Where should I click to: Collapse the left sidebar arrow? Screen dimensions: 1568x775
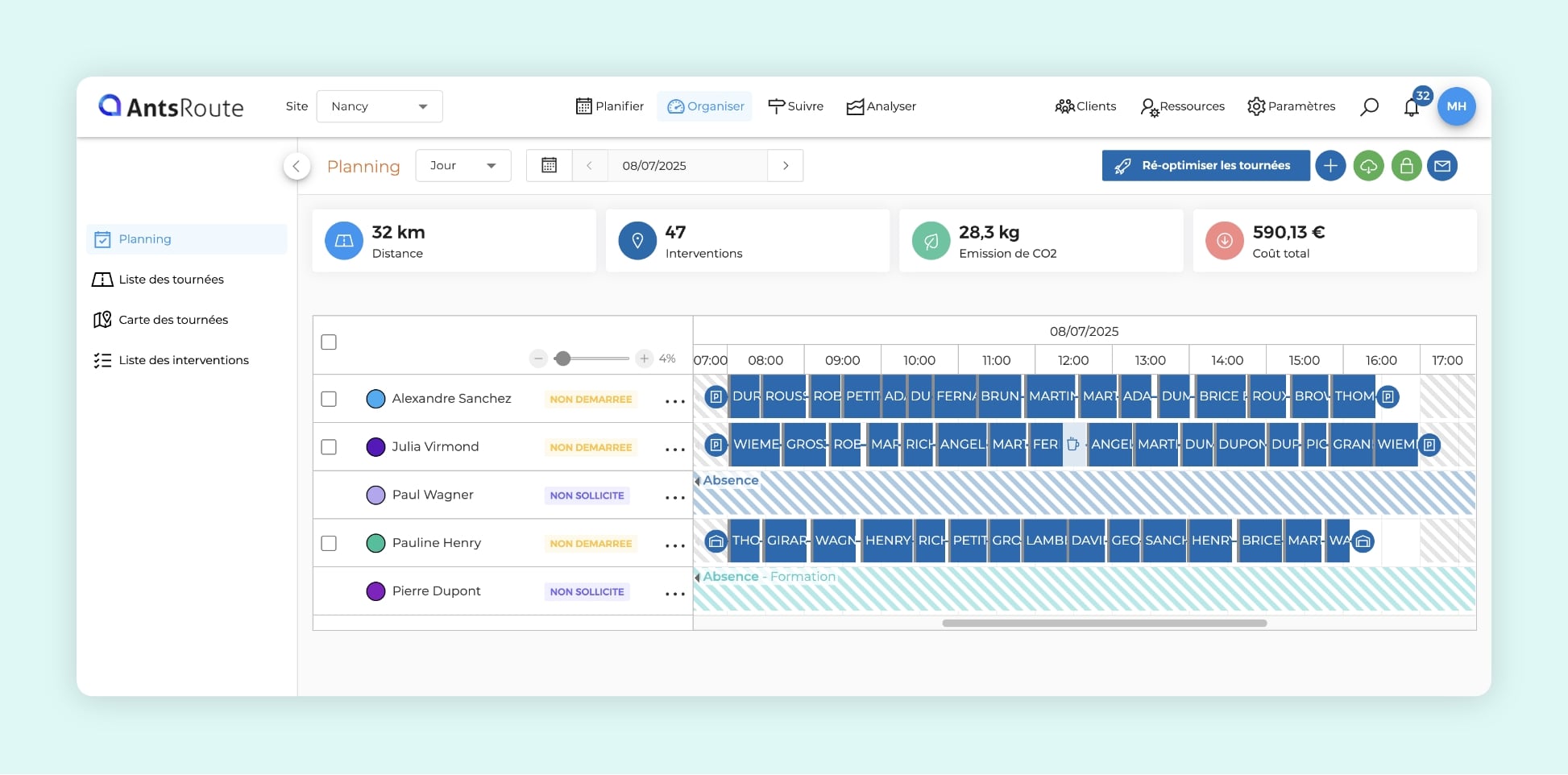tap(297, 166)
